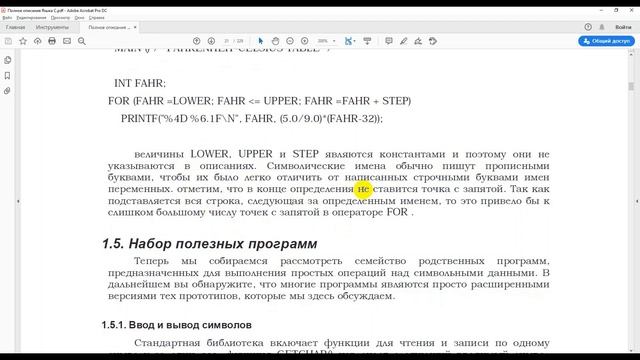Open the Справка menu

coord(97,18)
